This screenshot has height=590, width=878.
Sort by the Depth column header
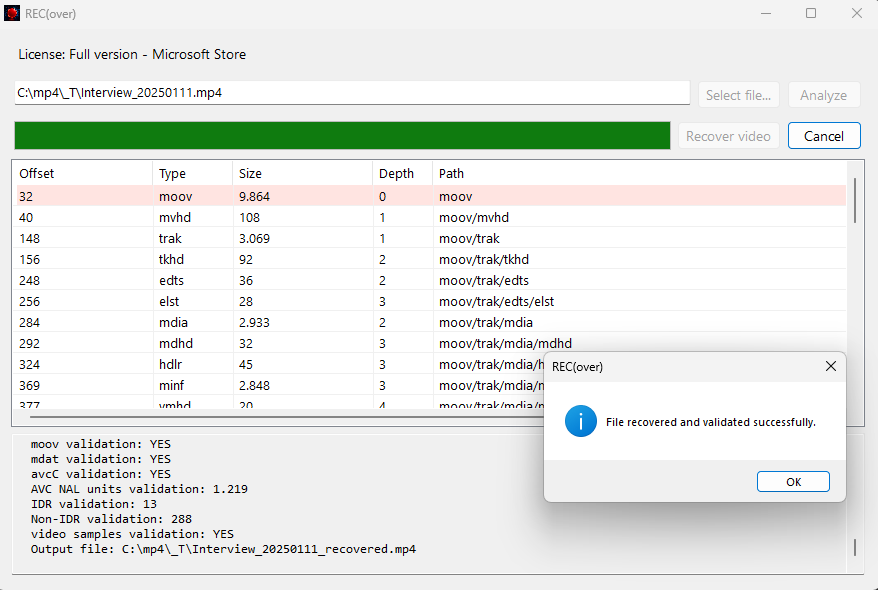tap(403, 174)
